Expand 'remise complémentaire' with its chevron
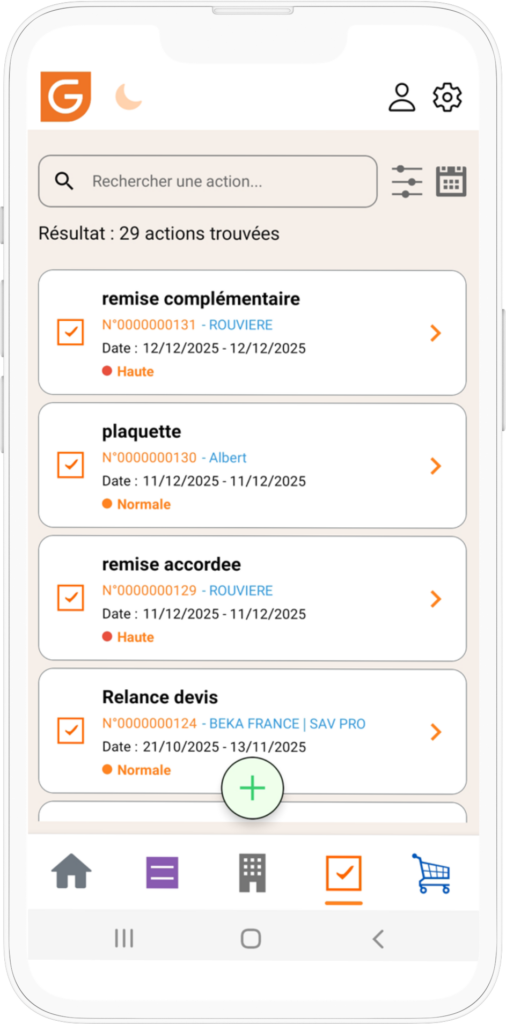The image size is (506, 1024). (x=435, y=333)
